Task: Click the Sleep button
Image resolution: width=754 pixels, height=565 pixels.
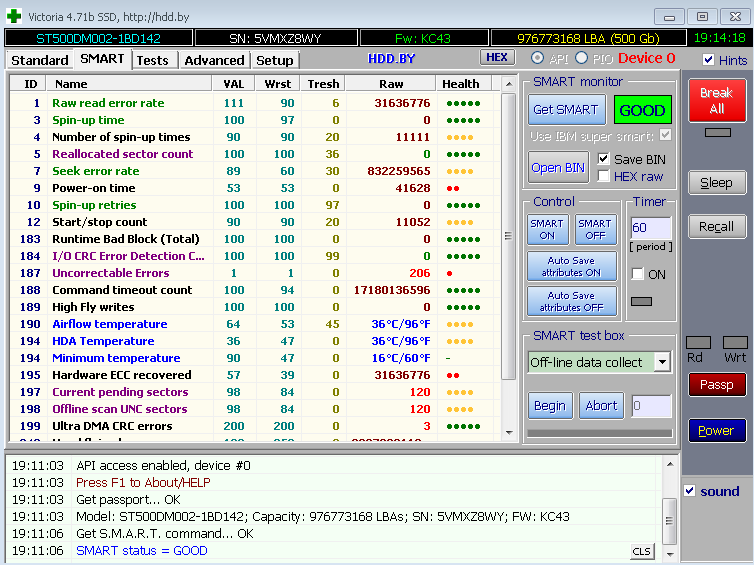Action: tap(717, 183)
